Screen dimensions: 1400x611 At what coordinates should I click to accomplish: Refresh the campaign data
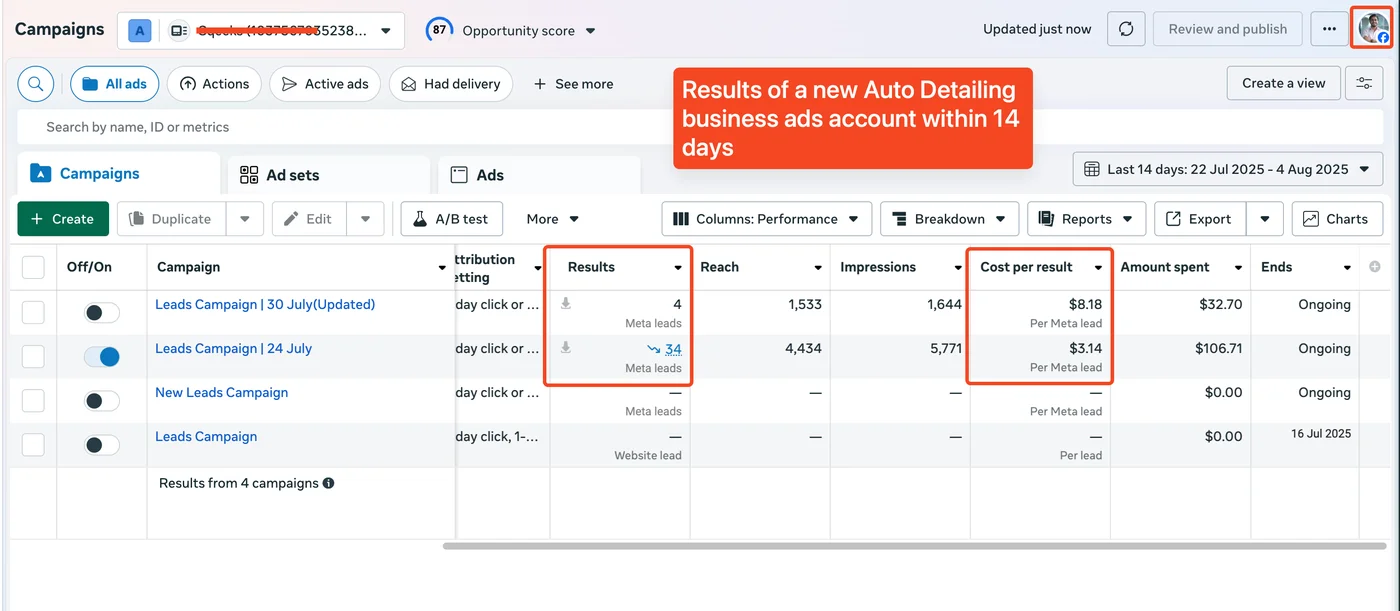click(1125, 28)
